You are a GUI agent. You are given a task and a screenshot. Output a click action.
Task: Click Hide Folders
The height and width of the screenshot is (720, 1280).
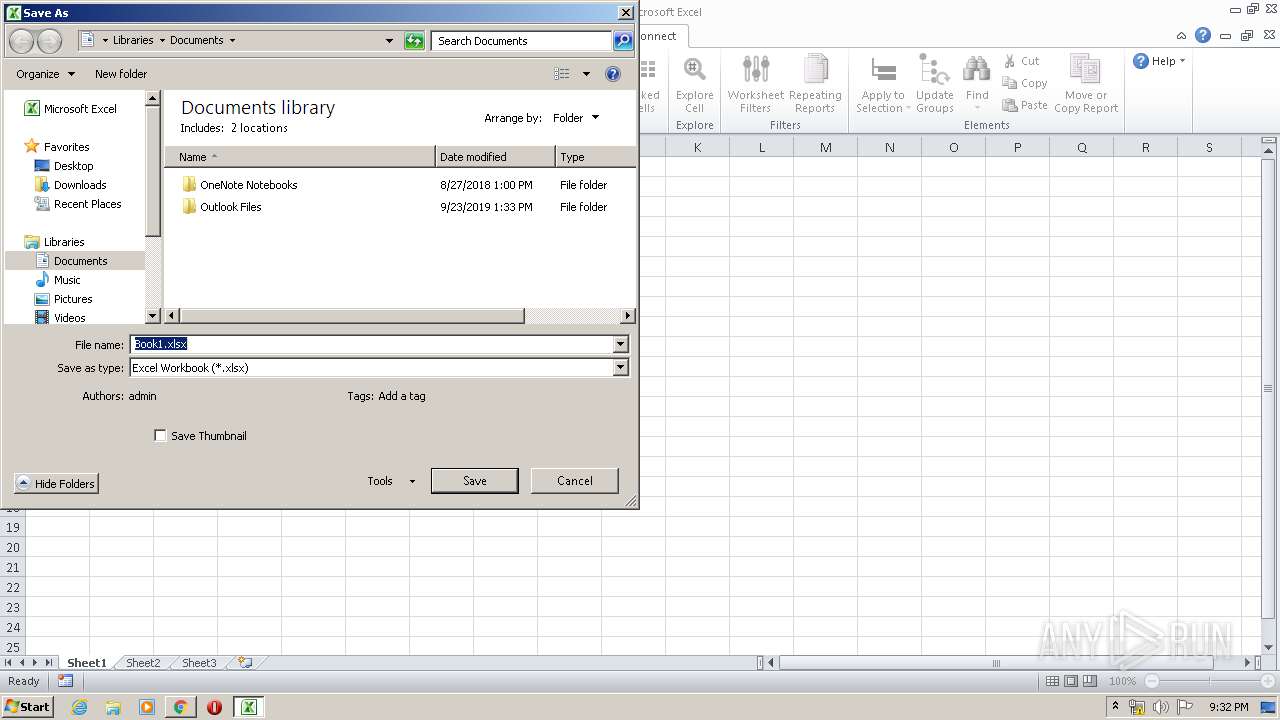57,484
